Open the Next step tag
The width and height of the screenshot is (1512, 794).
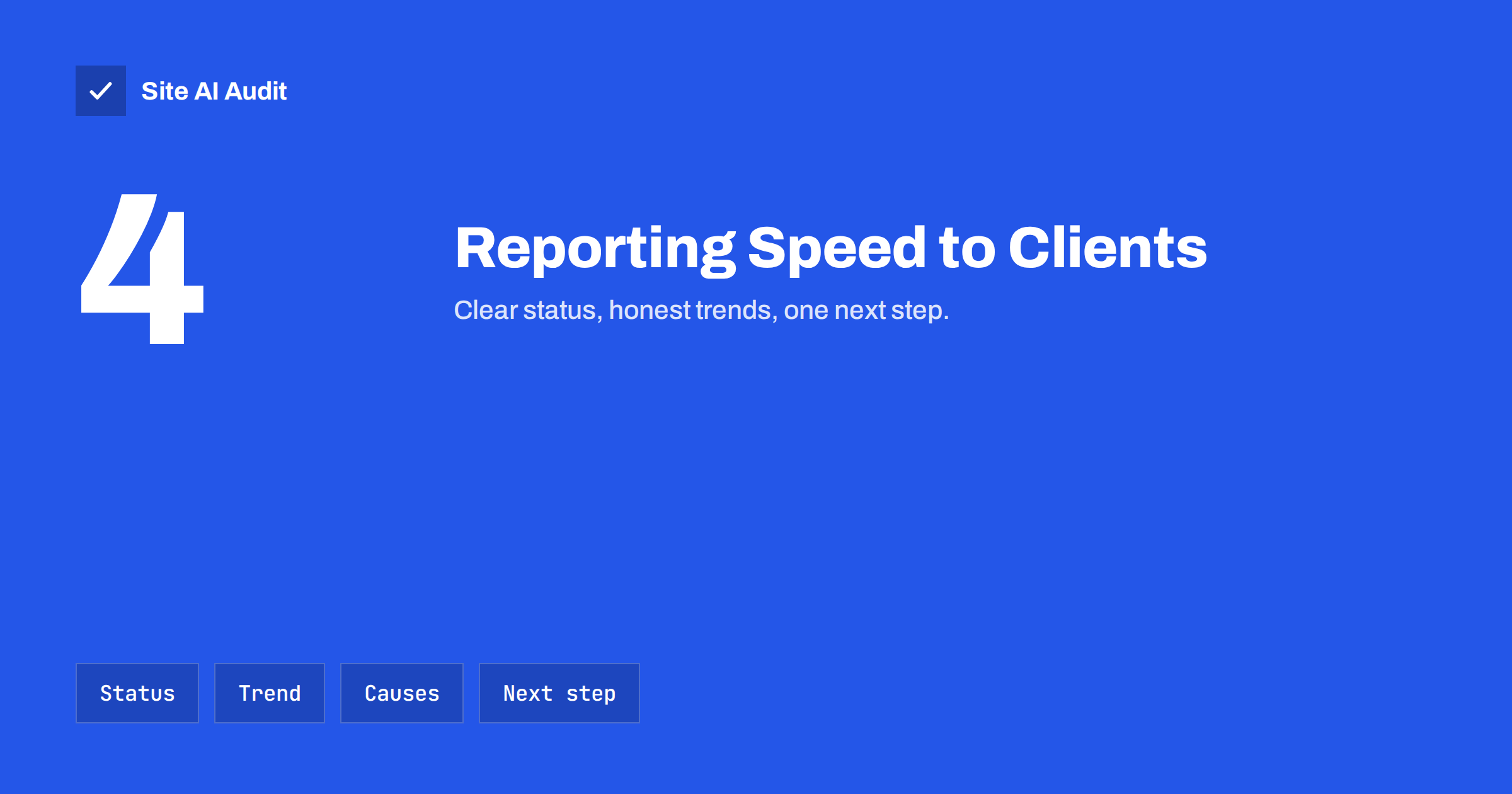coord(559,693)
